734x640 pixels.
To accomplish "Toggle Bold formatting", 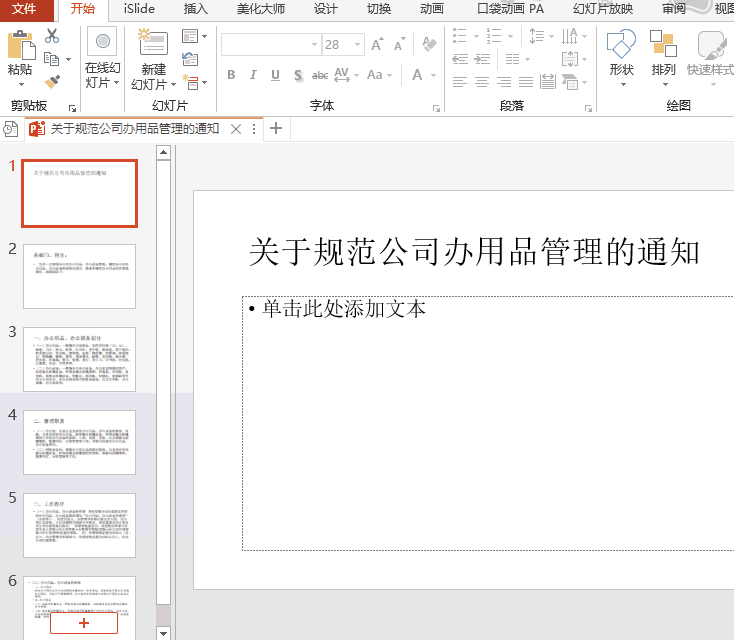I will [231, 75].
